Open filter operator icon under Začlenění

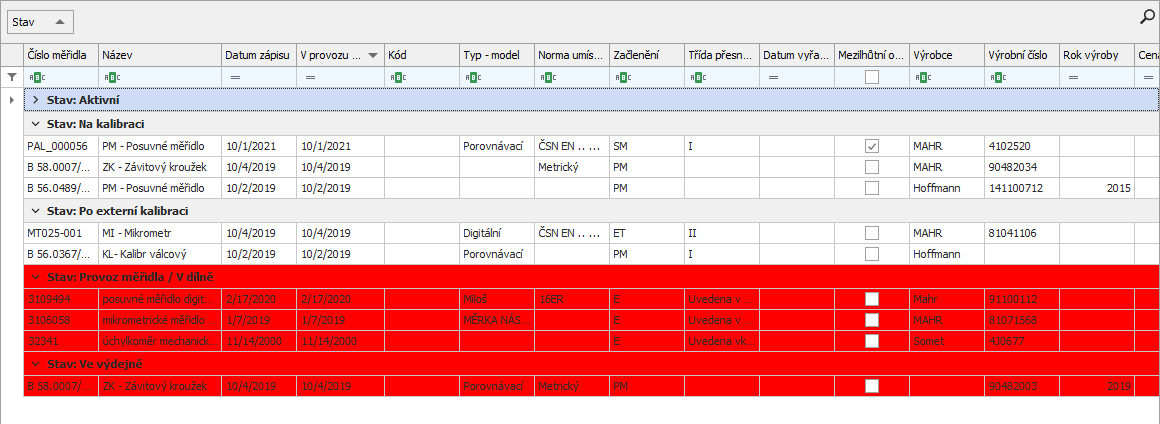pos(622,77)
